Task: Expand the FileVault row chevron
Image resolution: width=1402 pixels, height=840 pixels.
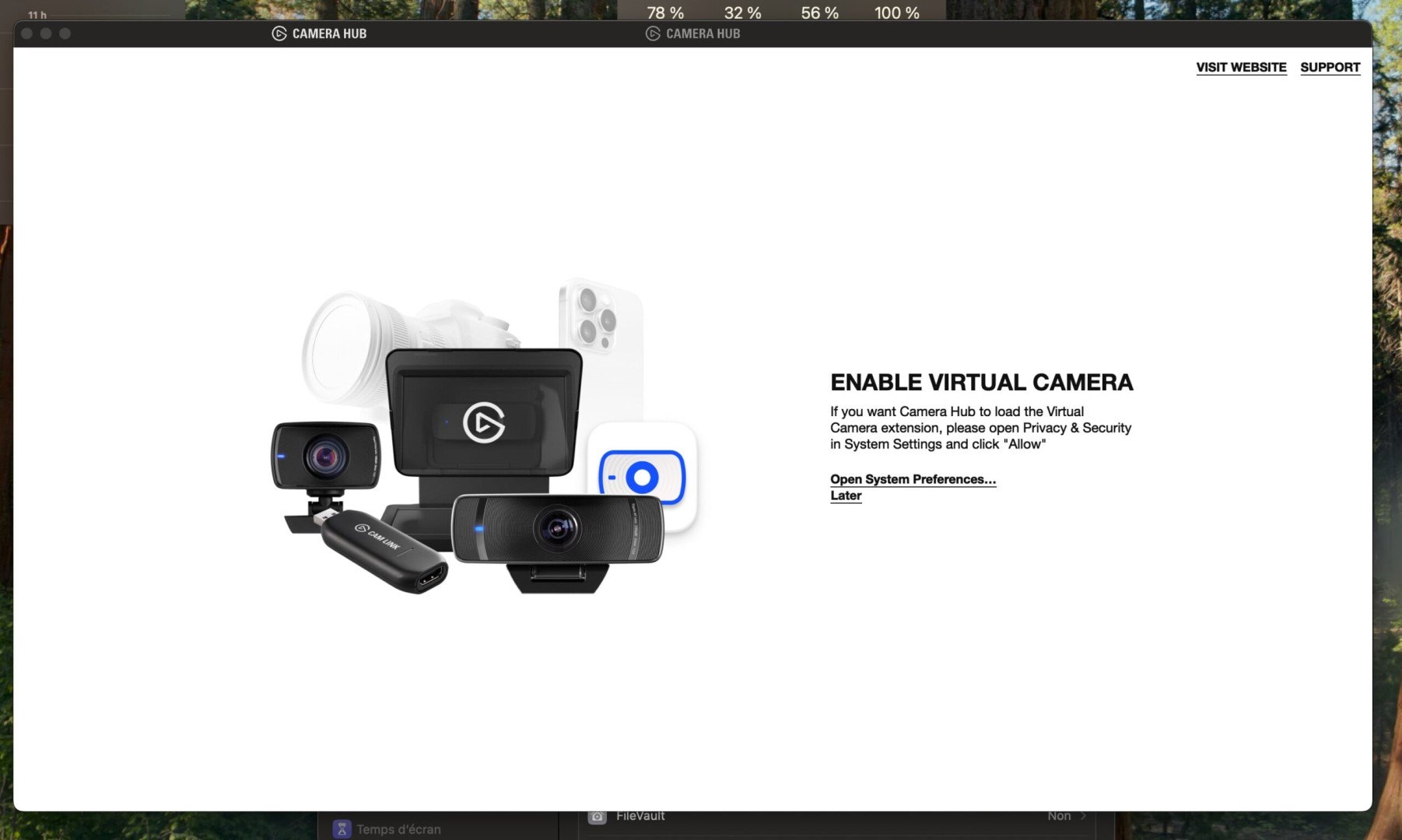Action: 1083,816
